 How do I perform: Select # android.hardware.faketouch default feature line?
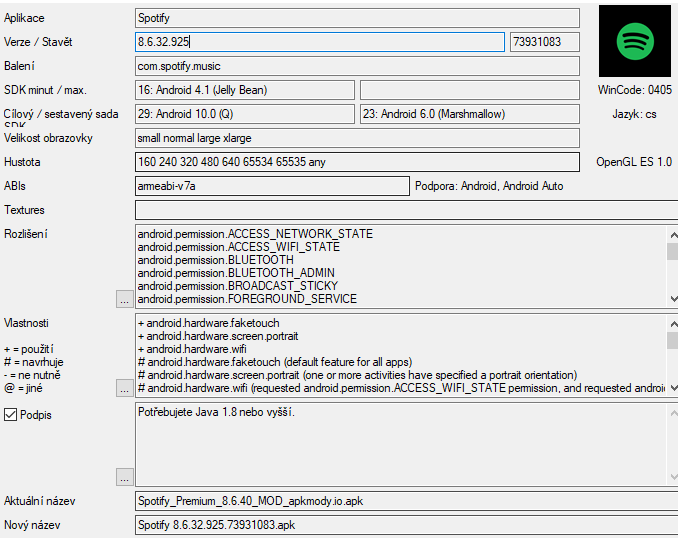pos(275,362)
